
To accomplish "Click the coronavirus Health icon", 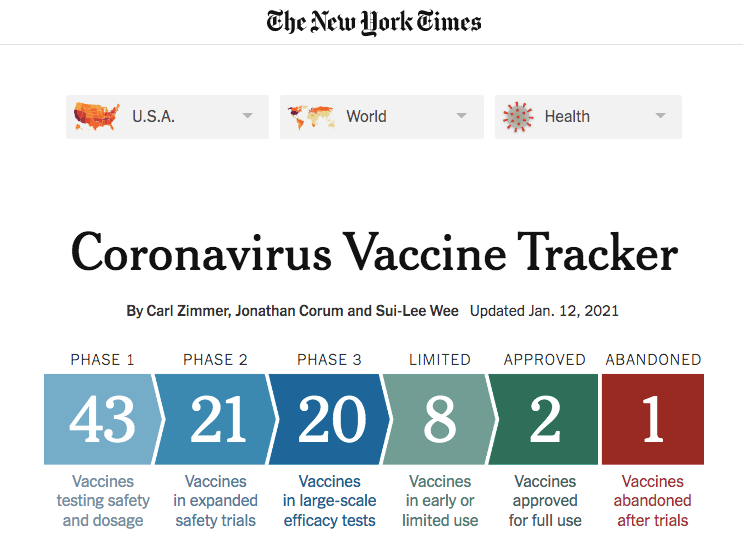I will pyautogui.click(x=518, y=117).
